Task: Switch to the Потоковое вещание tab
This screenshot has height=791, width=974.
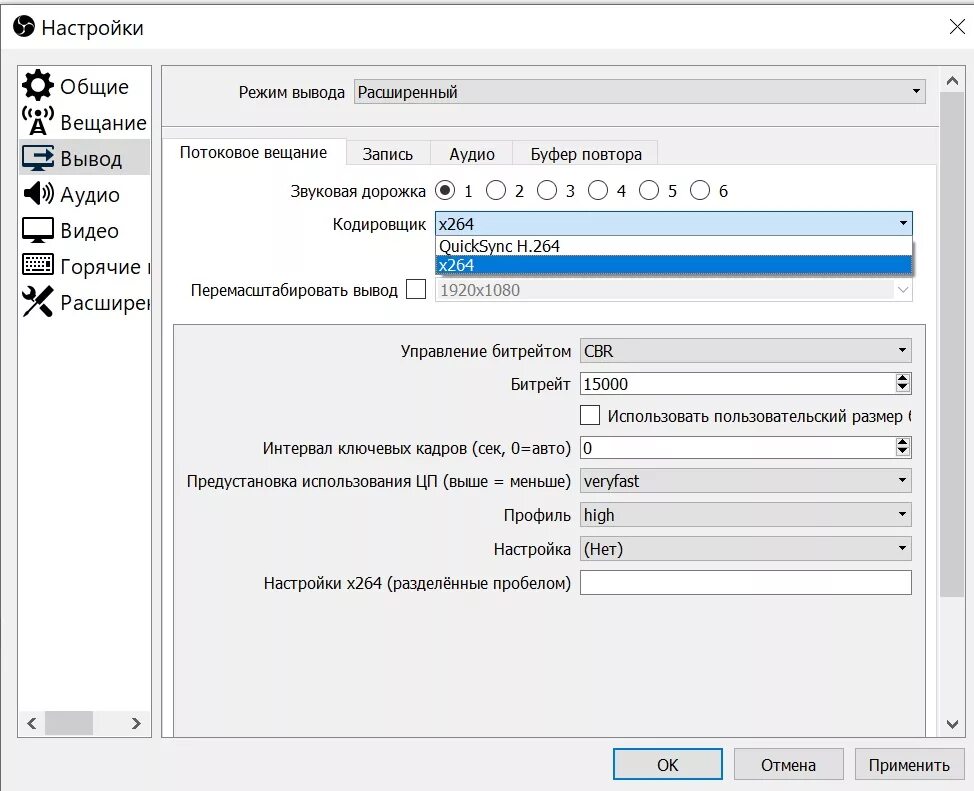Action: 253,153
